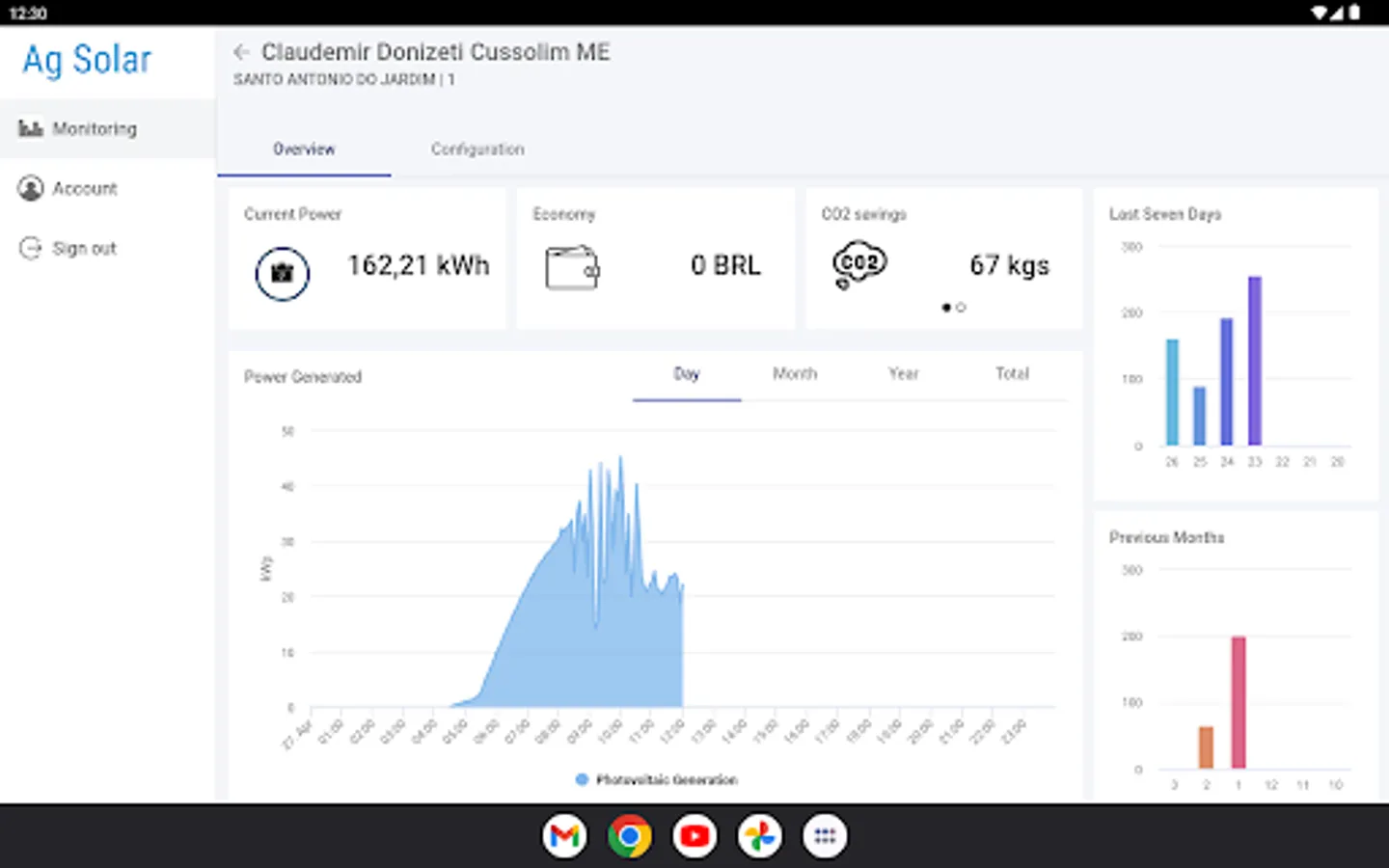The width and height of the screenshot is (1389, 868).
Task: Toggle the Photovoltaic Generation legend series
Action: 656,779
